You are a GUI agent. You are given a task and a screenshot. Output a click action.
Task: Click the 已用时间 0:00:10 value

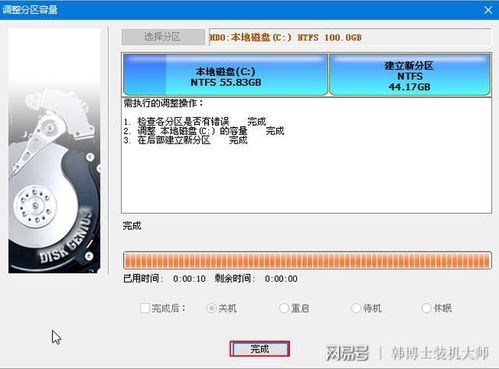pyautogui.click(x=189, y=279)
